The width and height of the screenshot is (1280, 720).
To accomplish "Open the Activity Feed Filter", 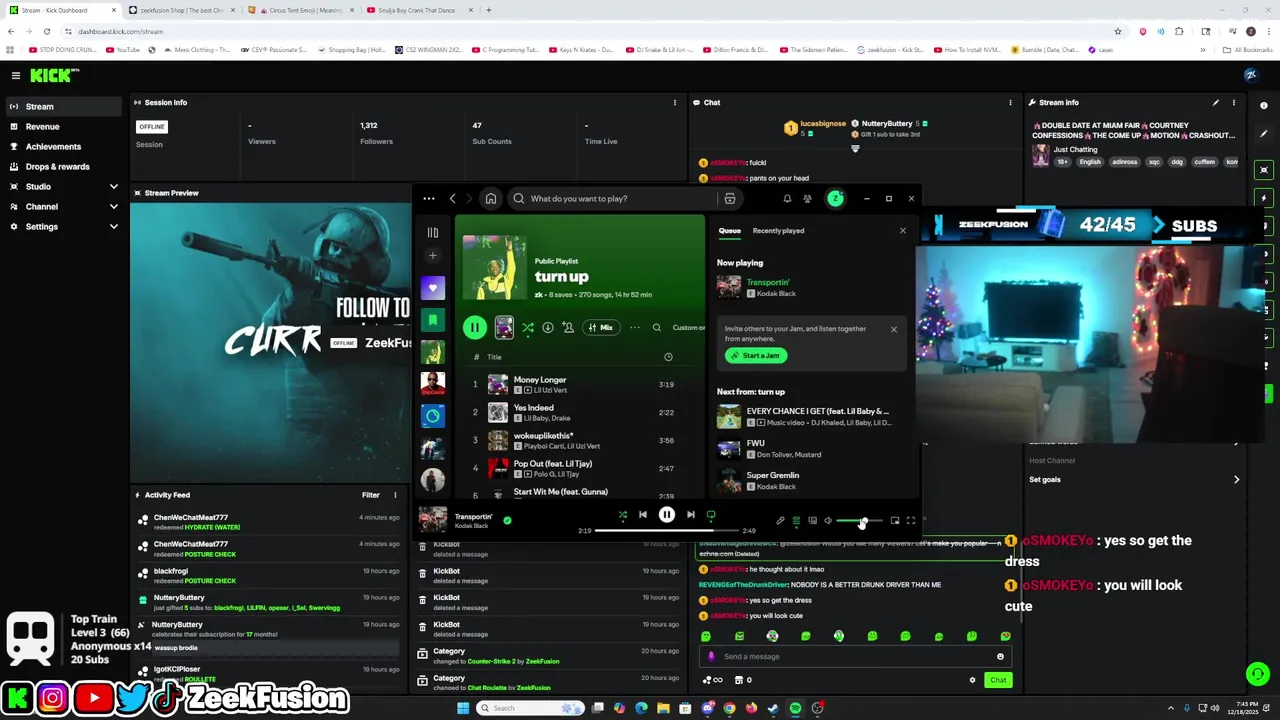I will (x=371, y=495).
